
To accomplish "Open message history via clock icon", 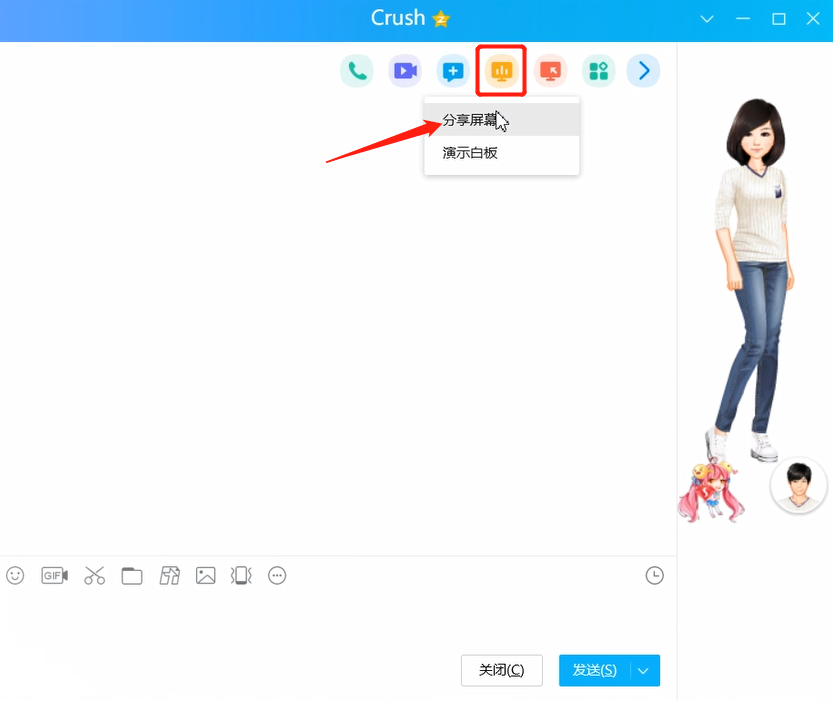I will pyautogui.click(x=655, y=575).
